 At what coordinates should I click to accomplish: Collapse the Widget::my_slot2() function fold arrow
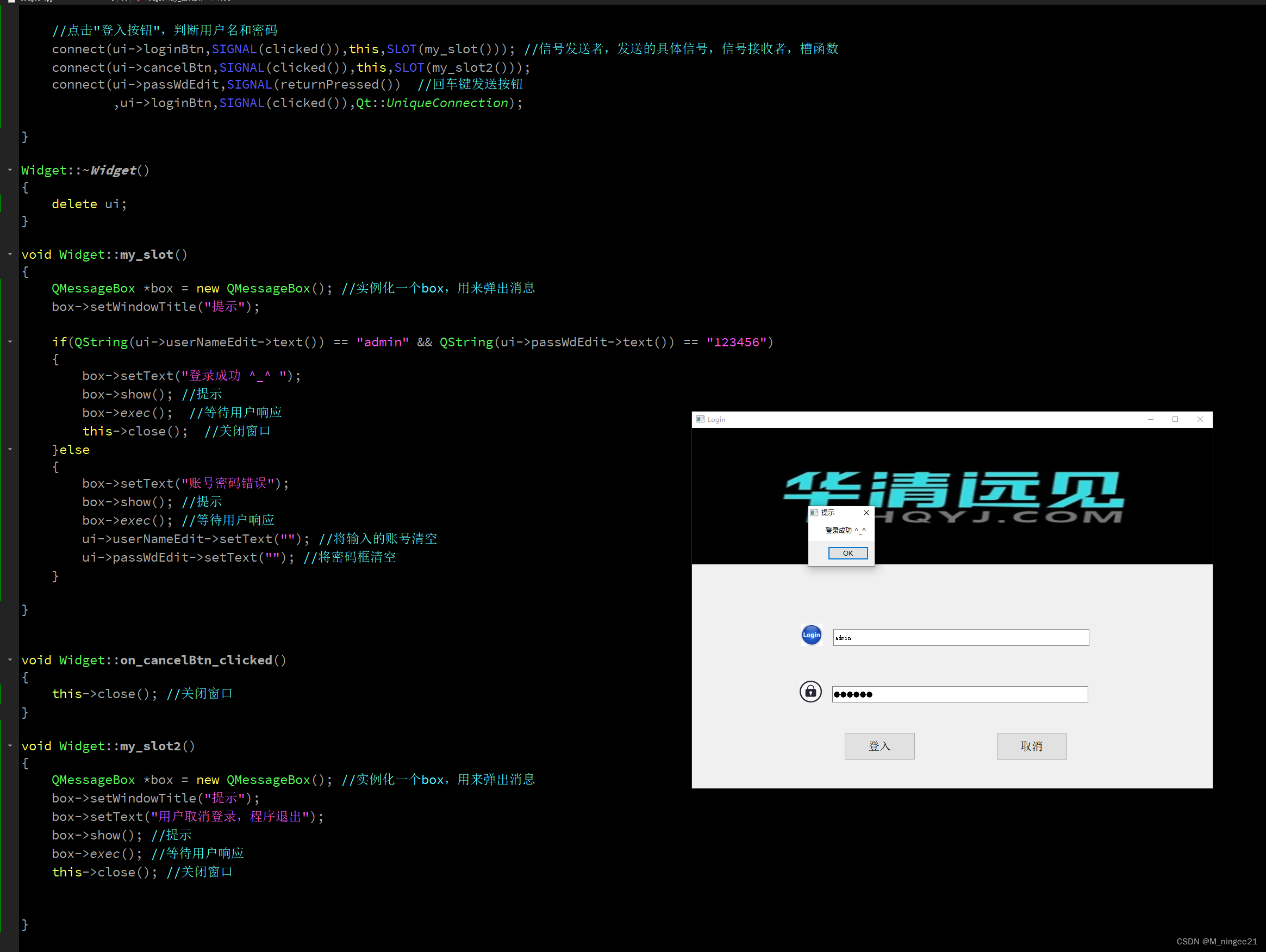10,746
